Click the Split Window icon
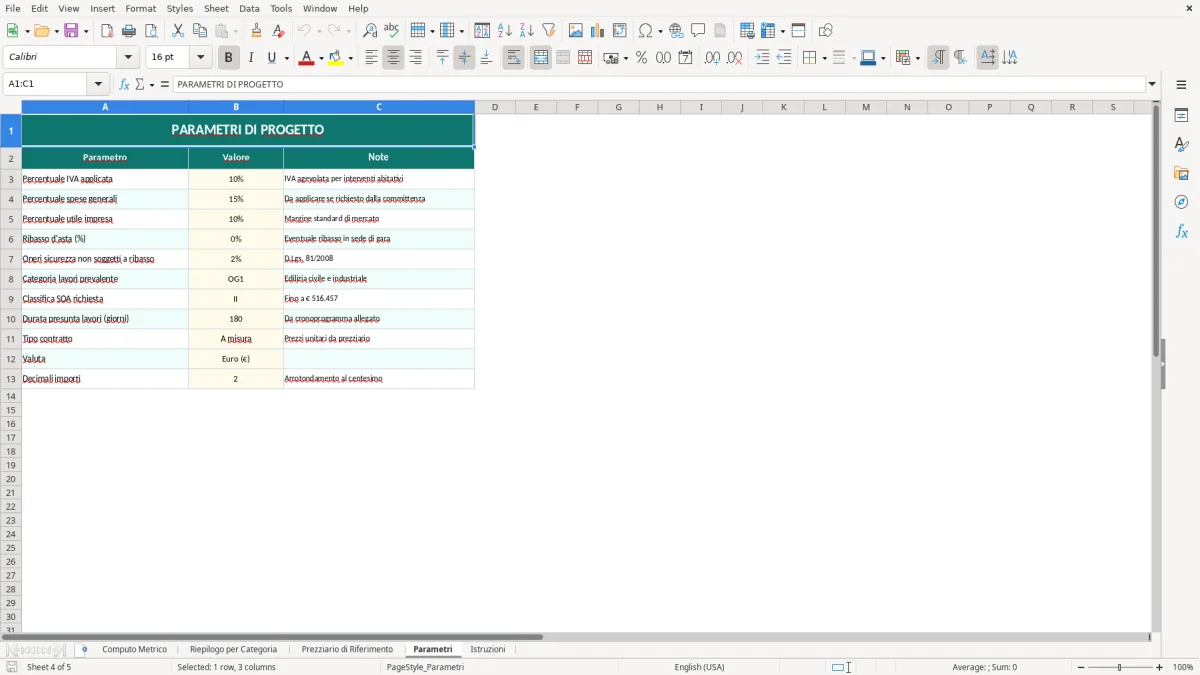 point(799,31)
